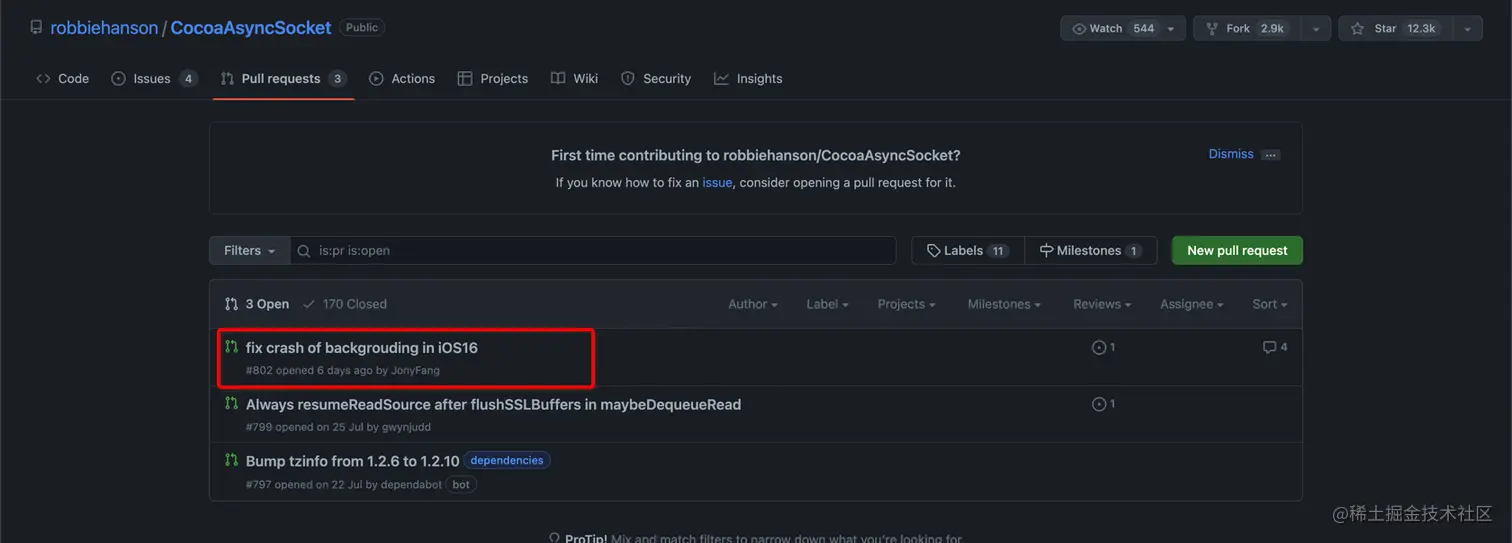The width and height of the screenshot is (1512, 543).
Task: Go to the Wiki tab
Action: click(574, 79)
